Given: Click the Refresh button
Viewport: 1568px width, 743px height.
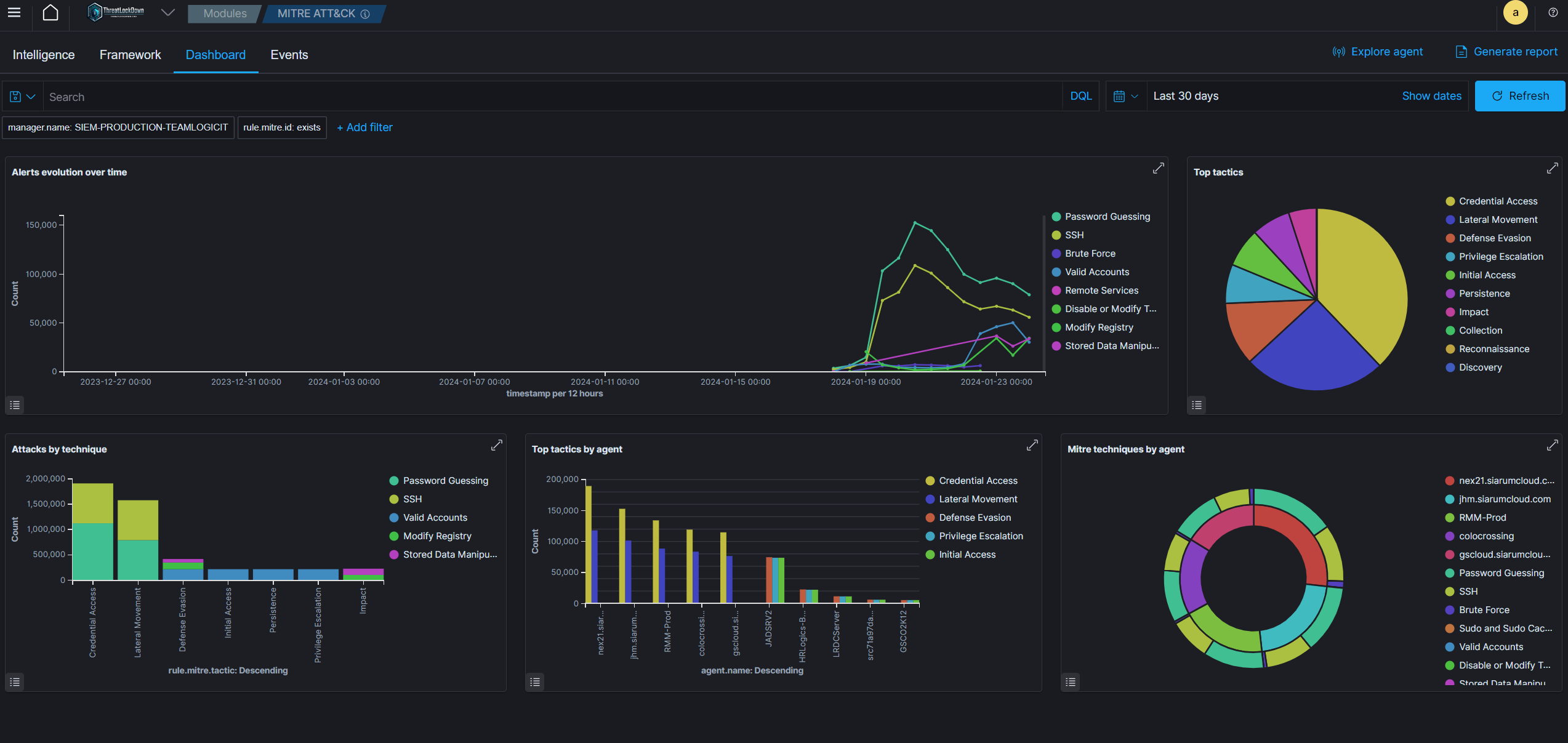Looking at the screenshot, I should (1520, 96).
